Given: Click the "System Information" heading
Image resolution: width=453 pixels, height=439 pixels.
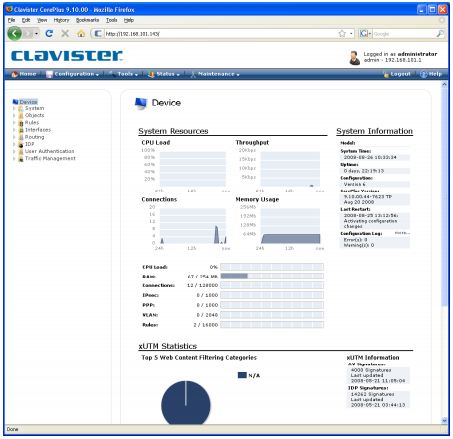Looking at the screenshot, I should (x=374, y=131).
